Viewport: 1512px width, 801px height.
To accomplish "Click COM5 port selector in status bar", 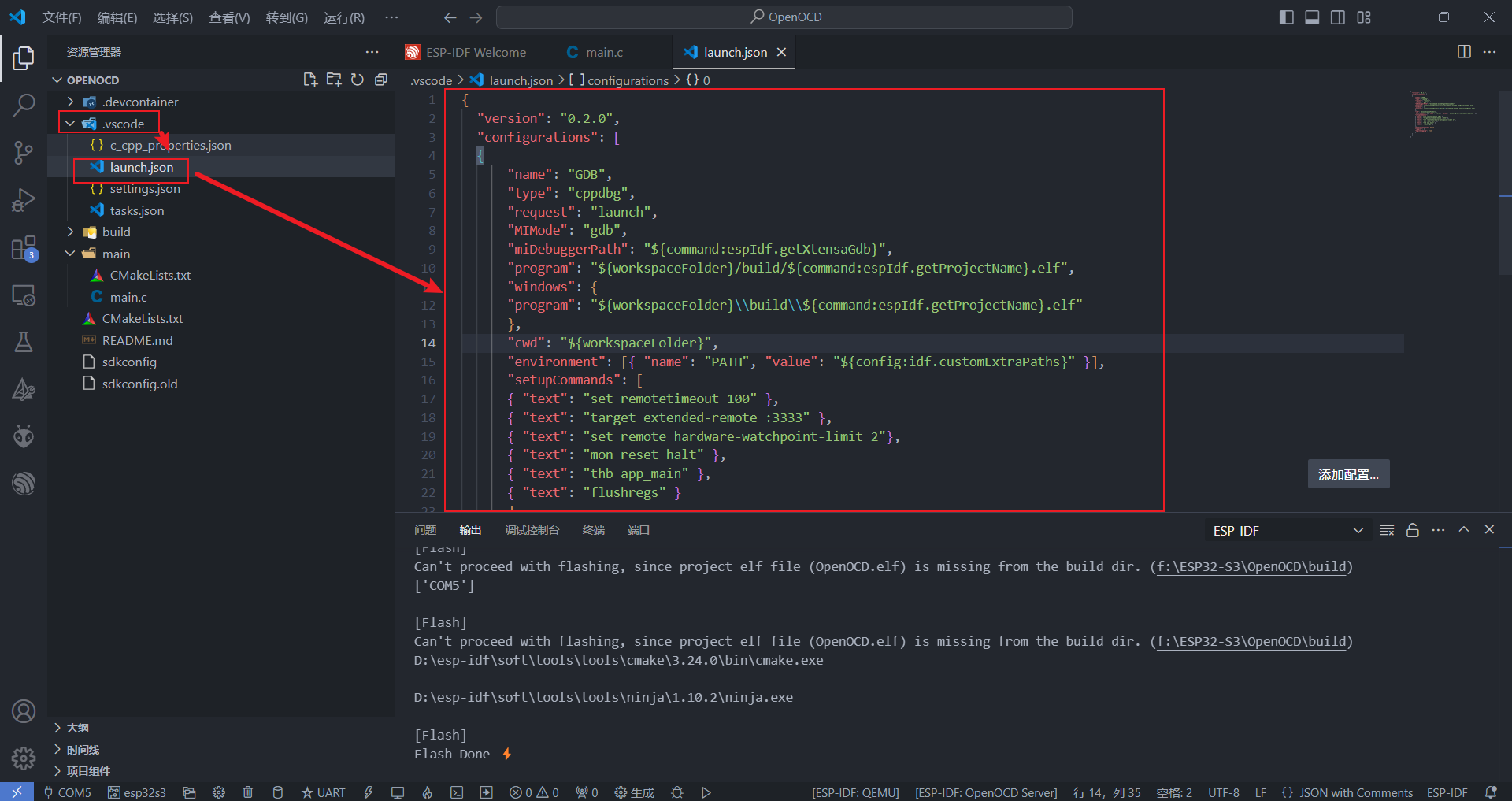I will click(68, 792).
